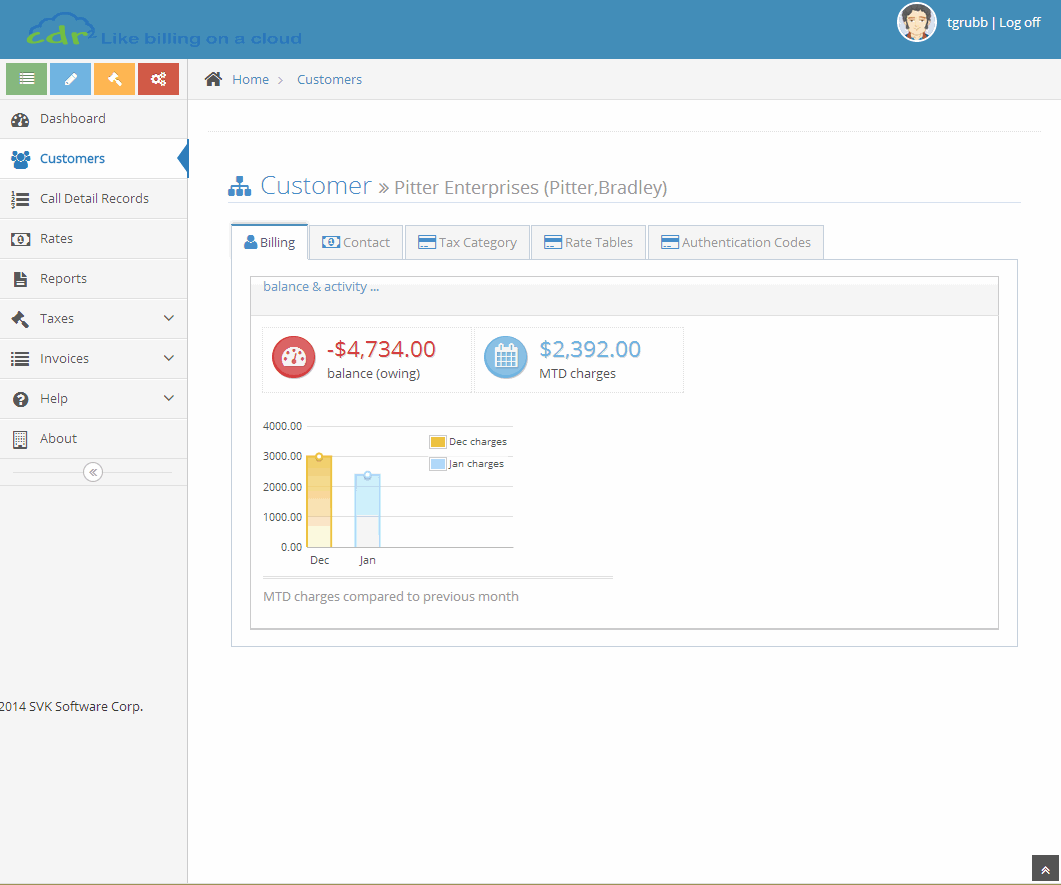The image size is (1061, 885).
Task: Click the red balance gauge icon
Action: [x=294, y=357]
